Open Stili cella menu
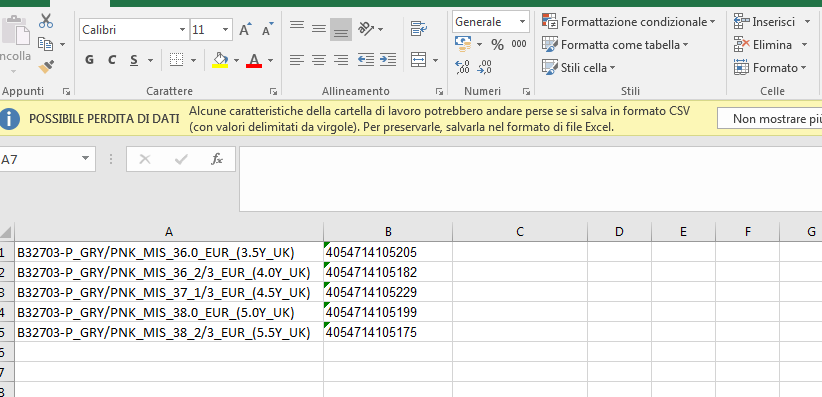The image size is (822, 397). click(x=579, y=68)
